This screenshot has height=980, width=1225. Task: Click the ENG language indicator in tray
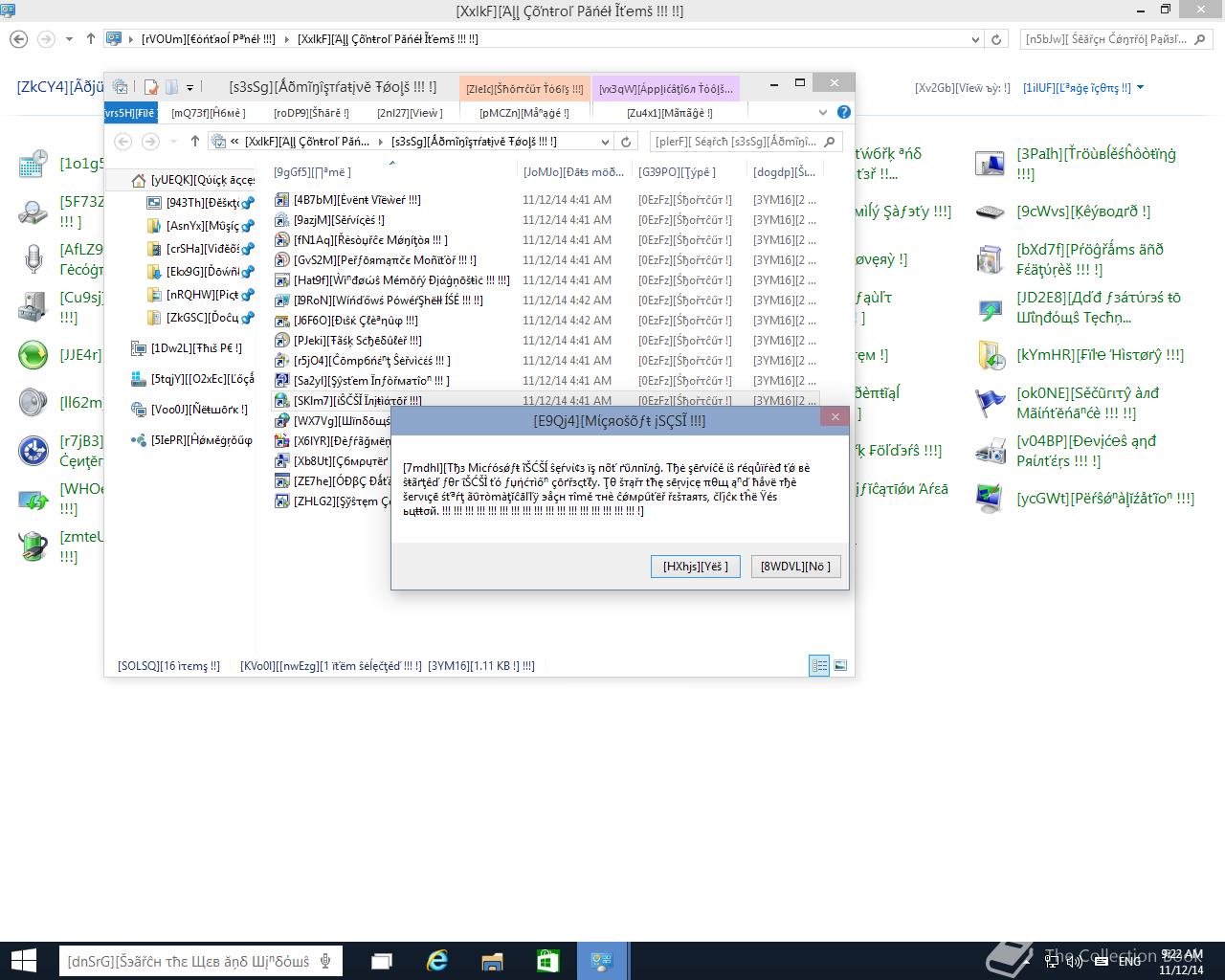[x=1129, y=961]
